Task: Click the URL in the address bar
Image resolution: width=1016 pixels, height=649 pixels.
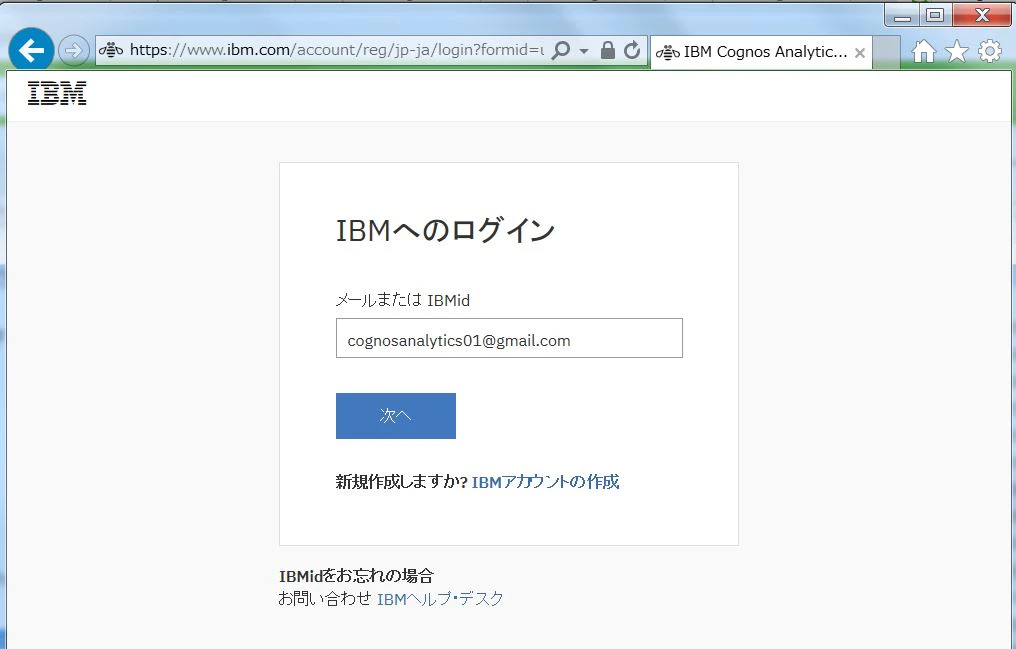Action: point(336,50)
